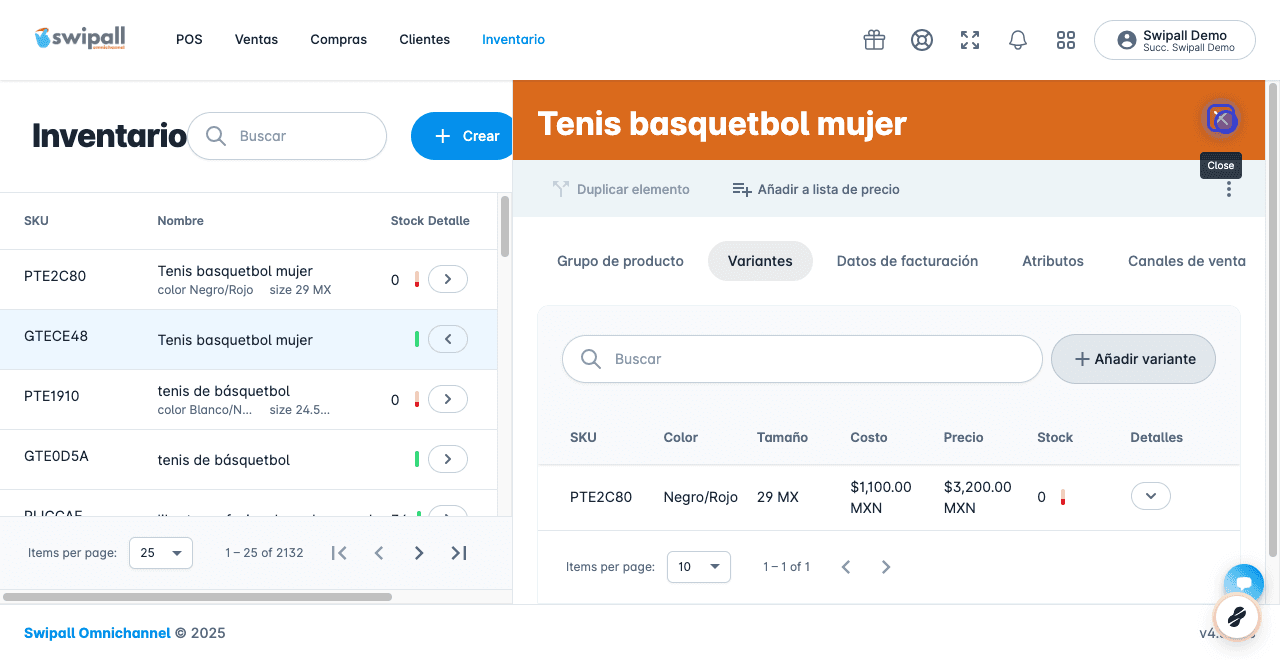Collapse details for GTECE48 row
The width and height of the screenshot is (1280, 660).
point(448,339)
